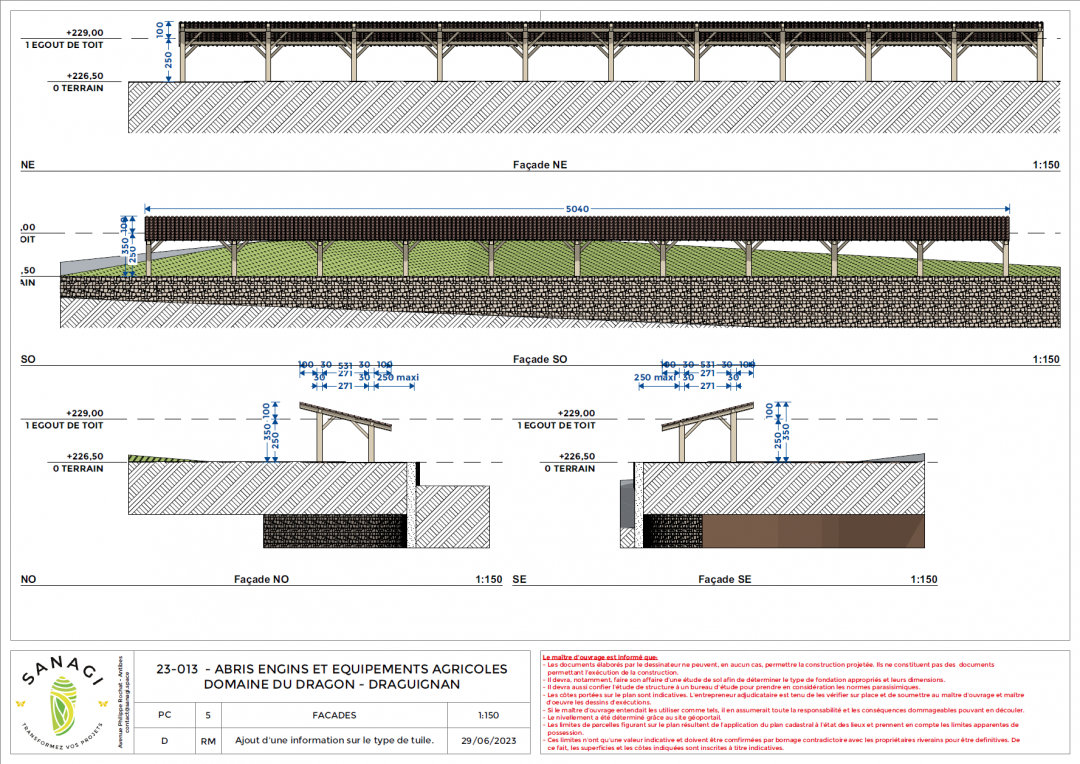The height and width of the screenshot is (764, 1080).
Task: Select the project title 23-013 ABRIS ENGINS
Action: 332,669
